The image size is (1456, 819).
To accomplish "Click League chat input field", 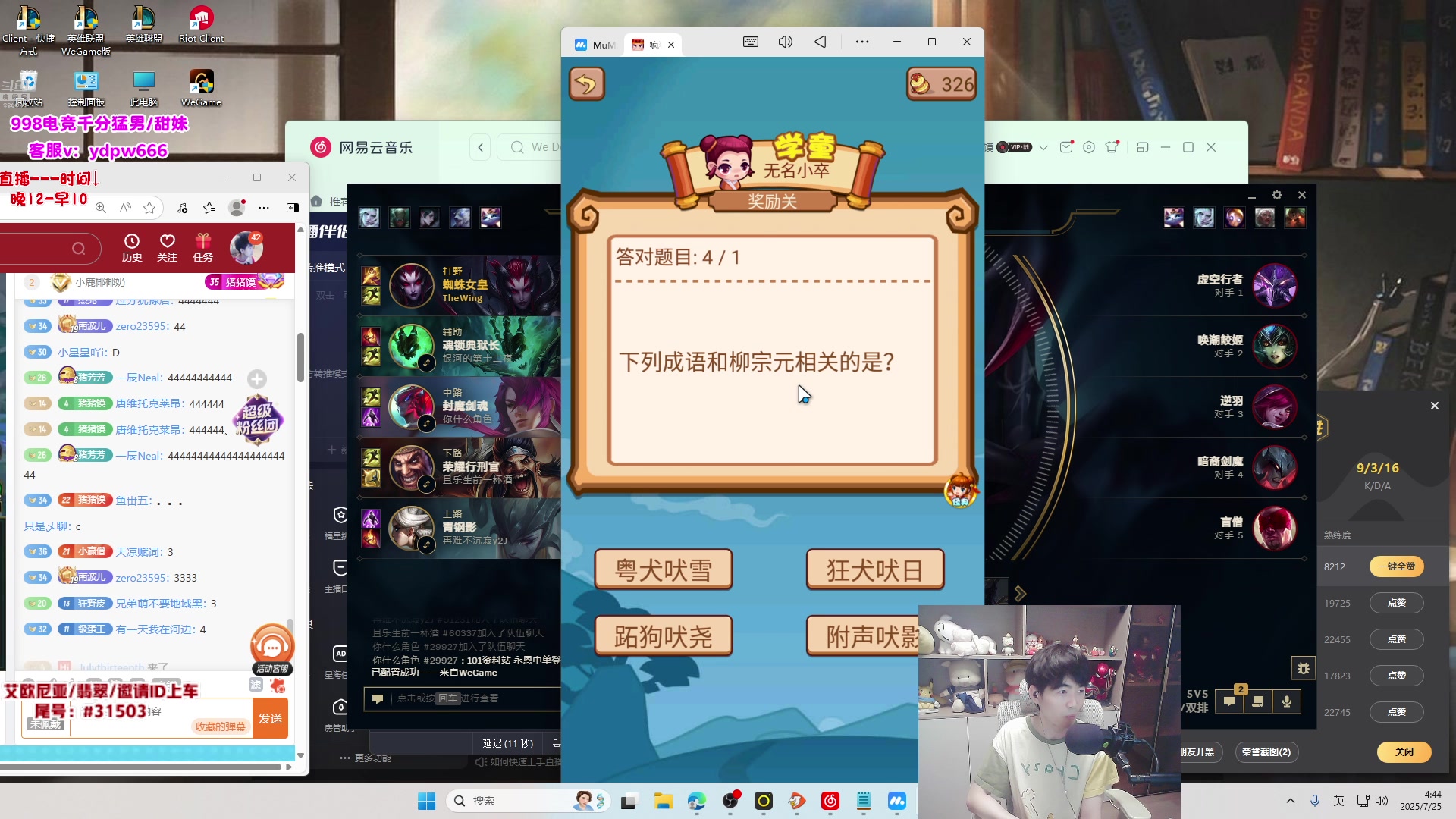I will (x=463, y=698).
